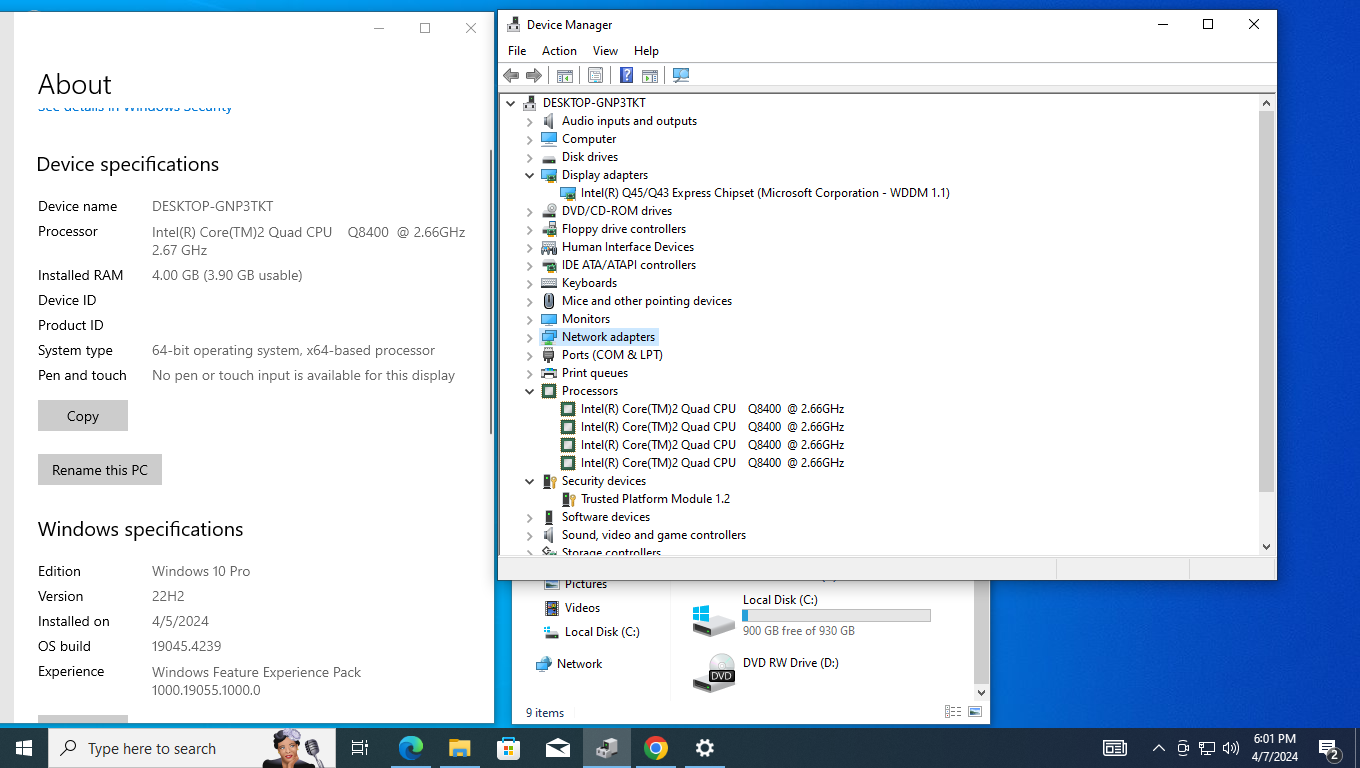Click the volume speaker icon in system tray

click(1231, 748)
